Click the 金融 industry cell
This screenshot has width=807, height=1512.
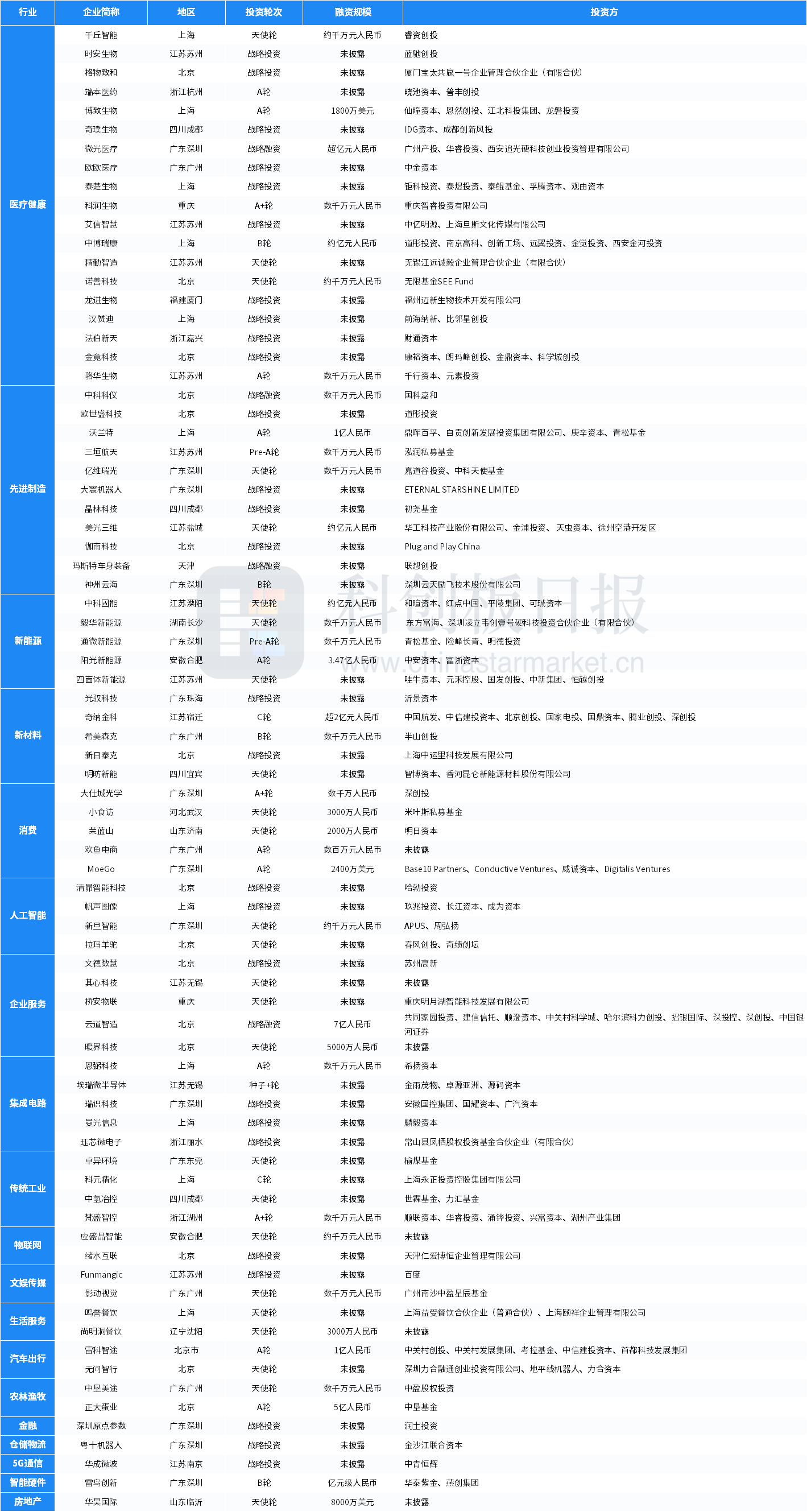pos(28,1426)
